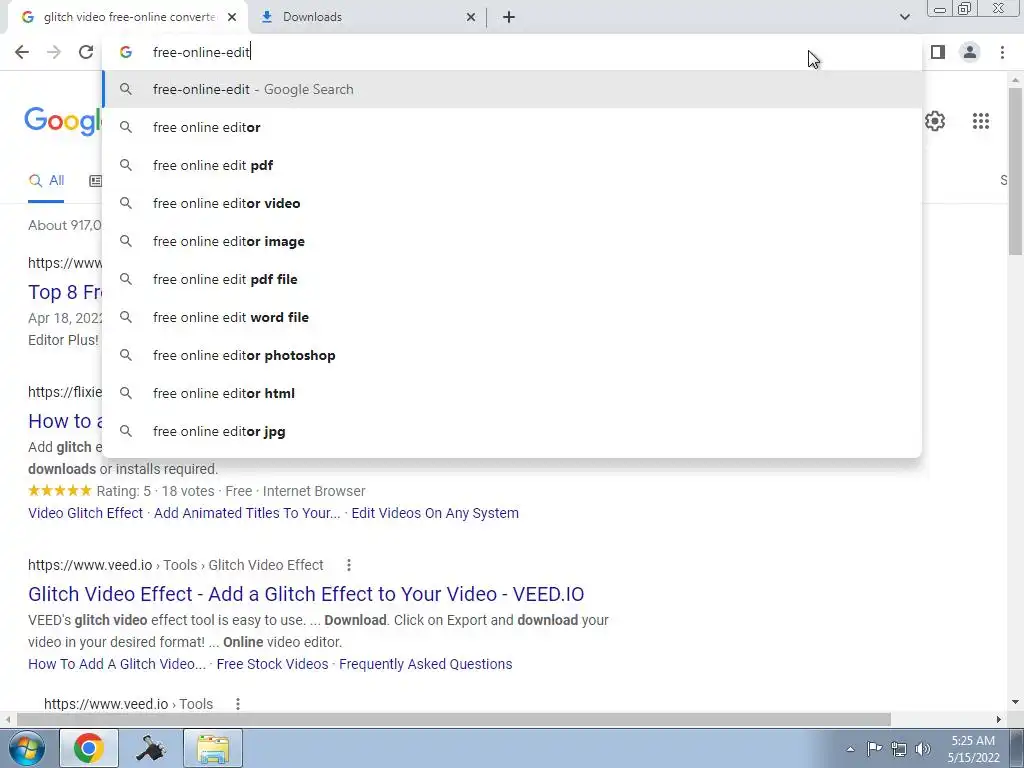This screenshot has height=768, width=1024.
Task: Open Glitch Video Effect VEED.IO result
Action: pyautogui.click(x=306, y=594)
